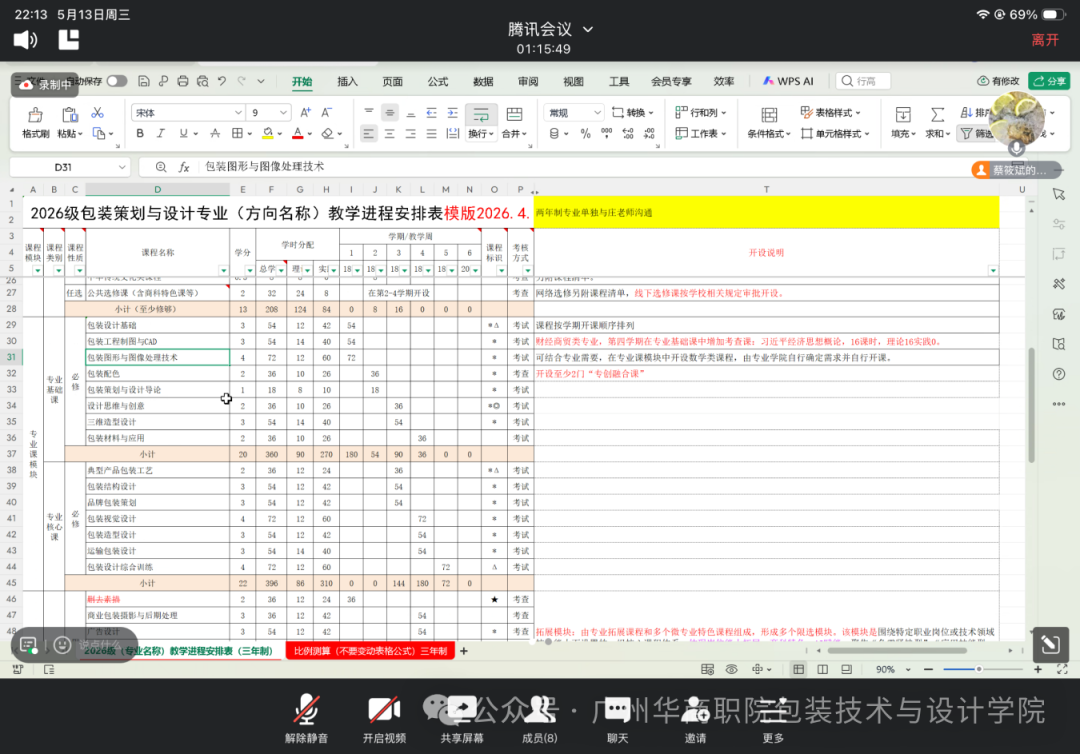Open the Chat (聊天) button
The image size is (1080, 754).
point(617,720)
